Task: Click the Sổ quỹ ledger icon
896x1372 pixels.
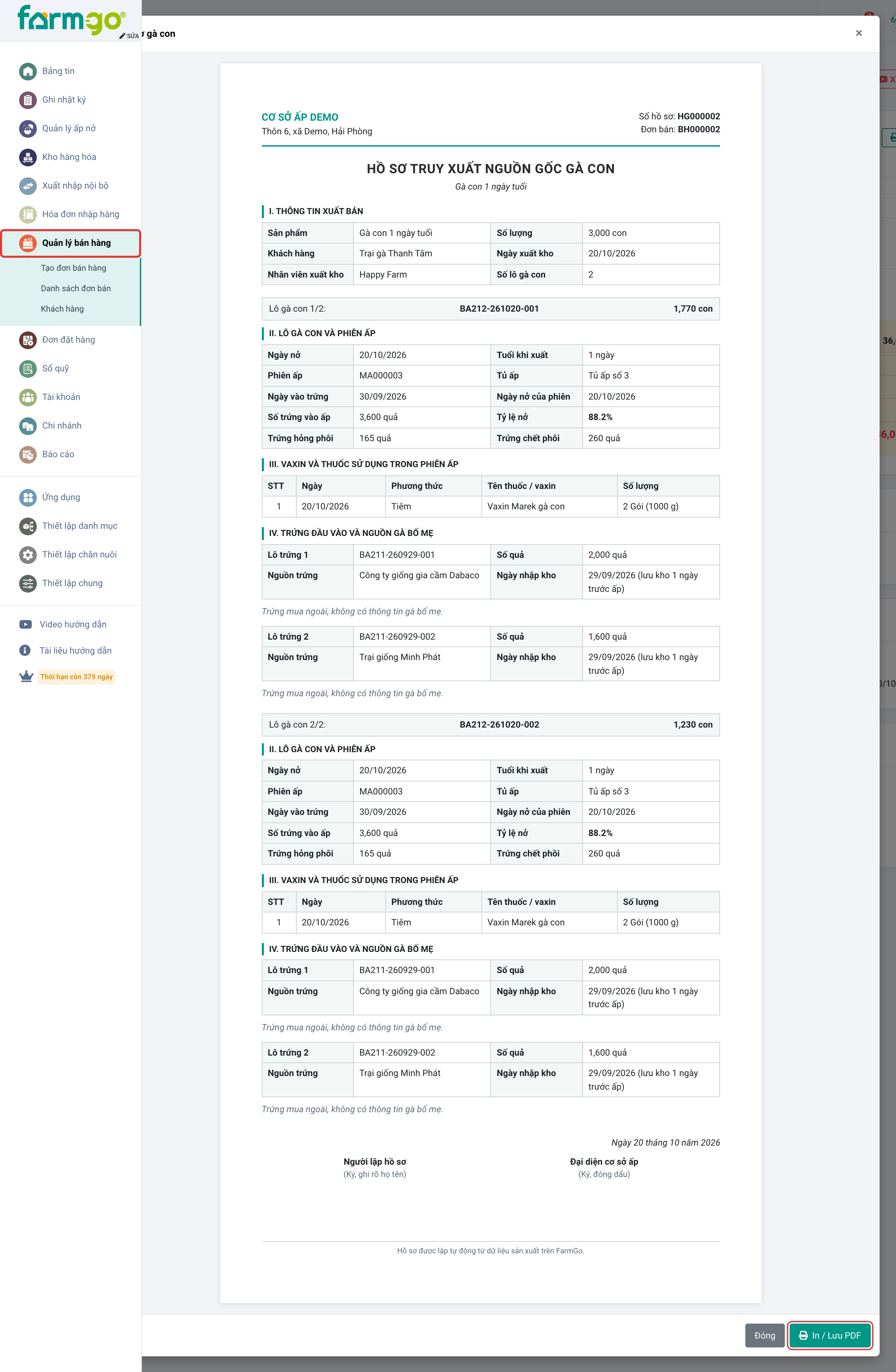Action: pyautogui.click(x=28, y=368)
